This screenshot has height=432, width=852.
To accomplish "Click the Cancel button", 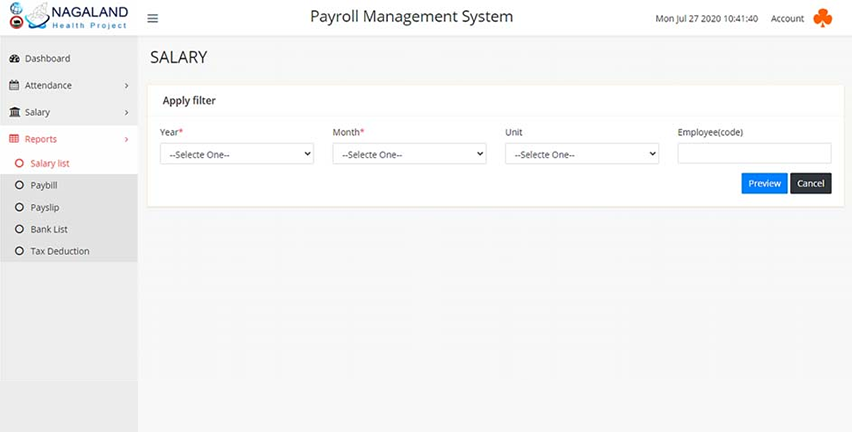I will (x=810, y=183).
